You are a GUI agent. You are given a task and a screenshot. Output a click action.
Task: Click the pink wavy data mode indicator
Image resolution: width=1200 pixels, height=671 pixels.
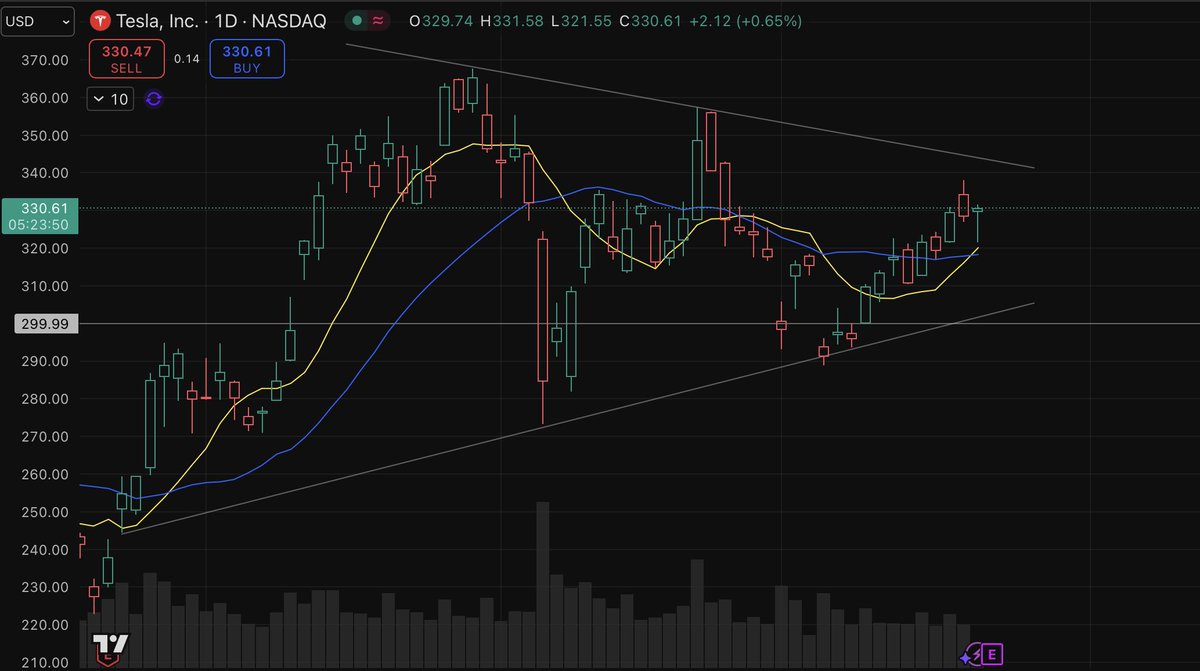point(378,21)
